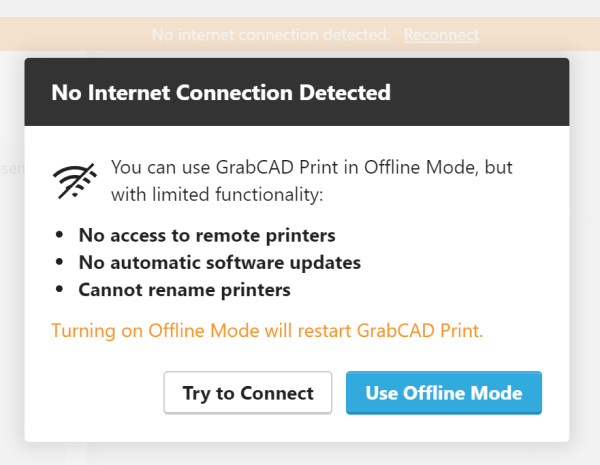Click the word Connect on the white button
The width and height of the screenshot is (600, 465).
[277, 393]
